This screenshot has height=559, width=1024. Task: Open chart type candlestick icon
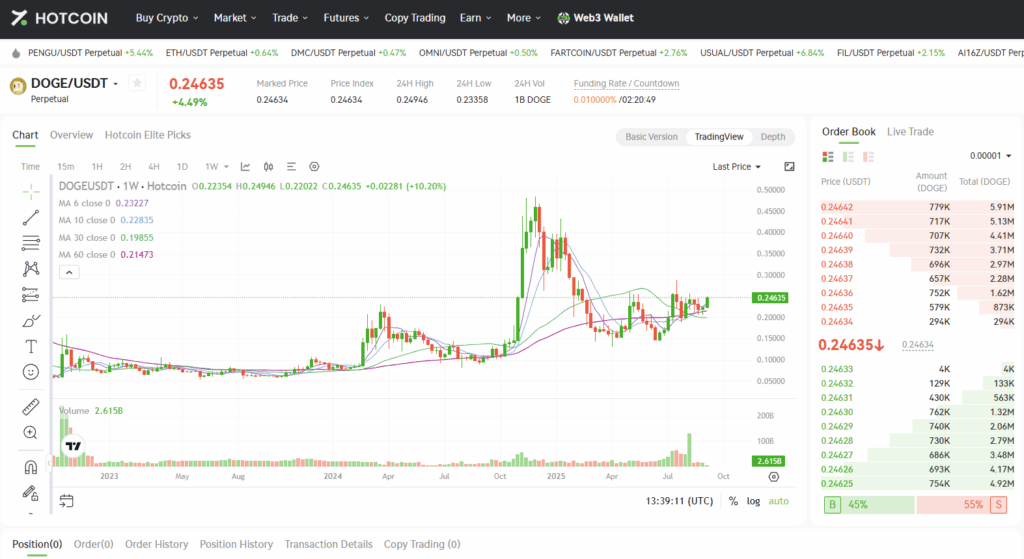(268, 167)
